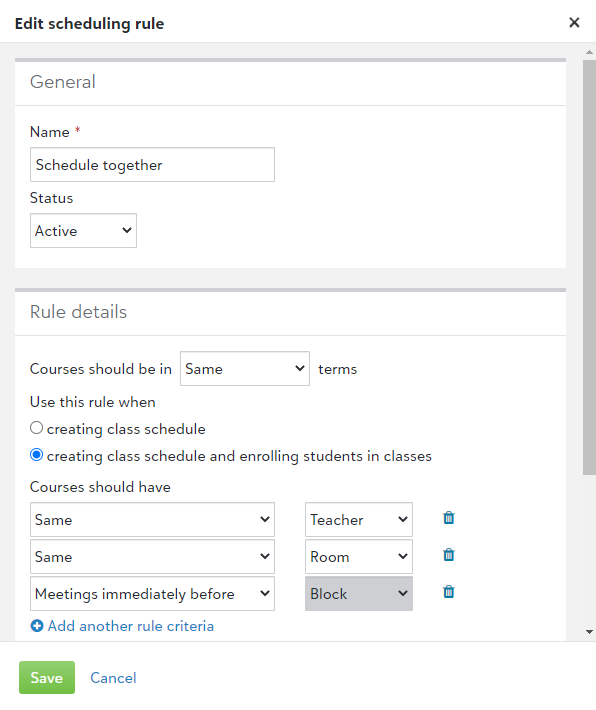Expand the Room criteria type dropdown
This screenshot has height=710, width=596.
[x=359, y=556]
